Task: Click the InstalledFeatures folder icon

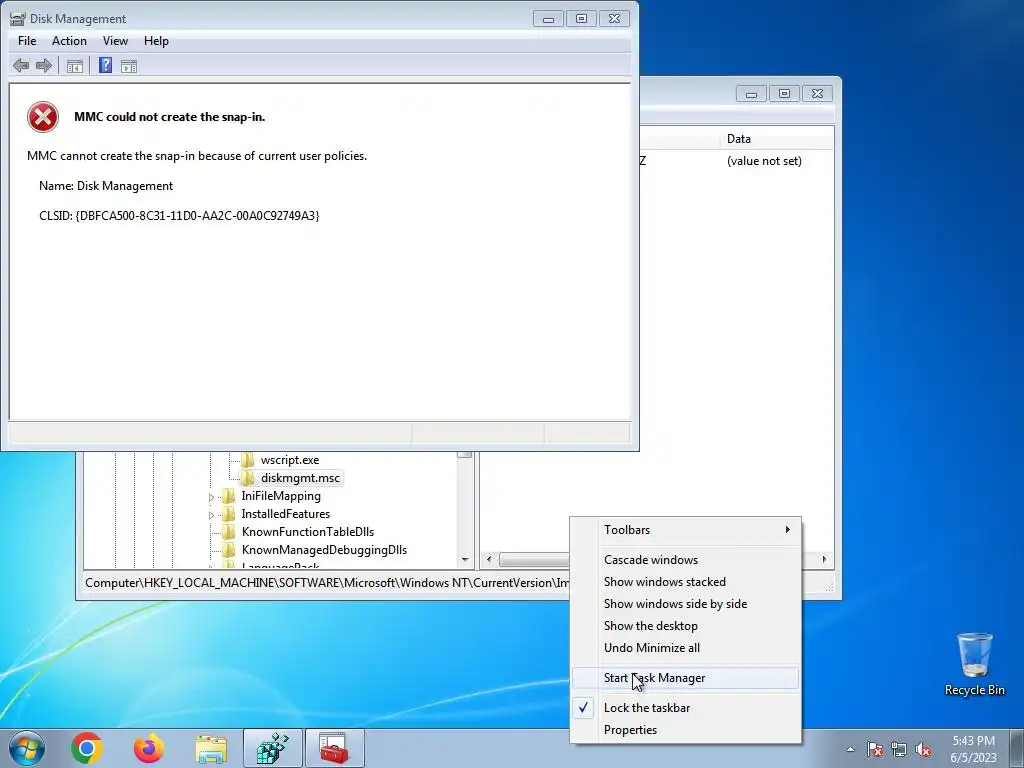Action: click(229, 514)
